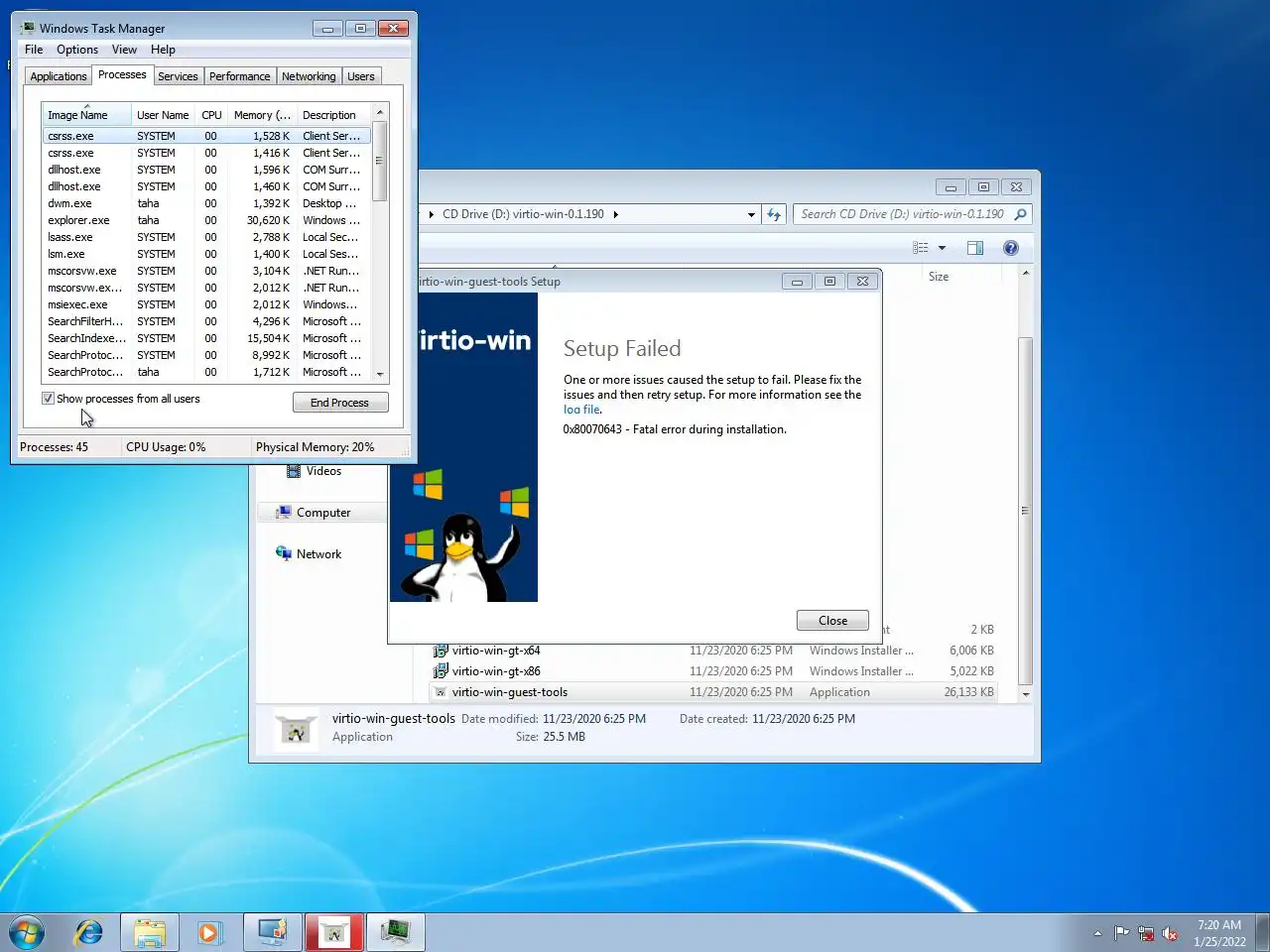Select the SearchIndexe... process row

206,338
